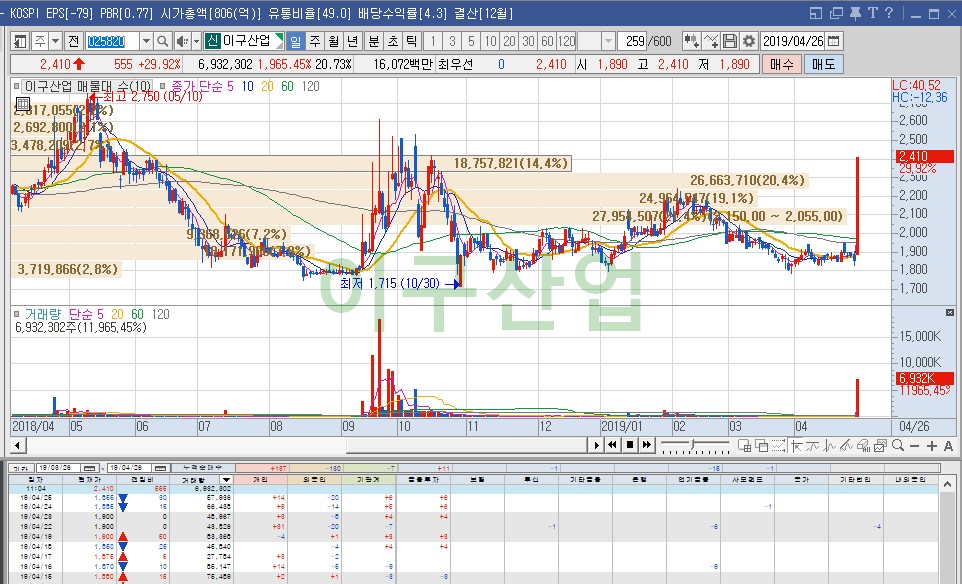
Task: Select the cursor crosshair arrow tool
Action: [x=796, y=445]
